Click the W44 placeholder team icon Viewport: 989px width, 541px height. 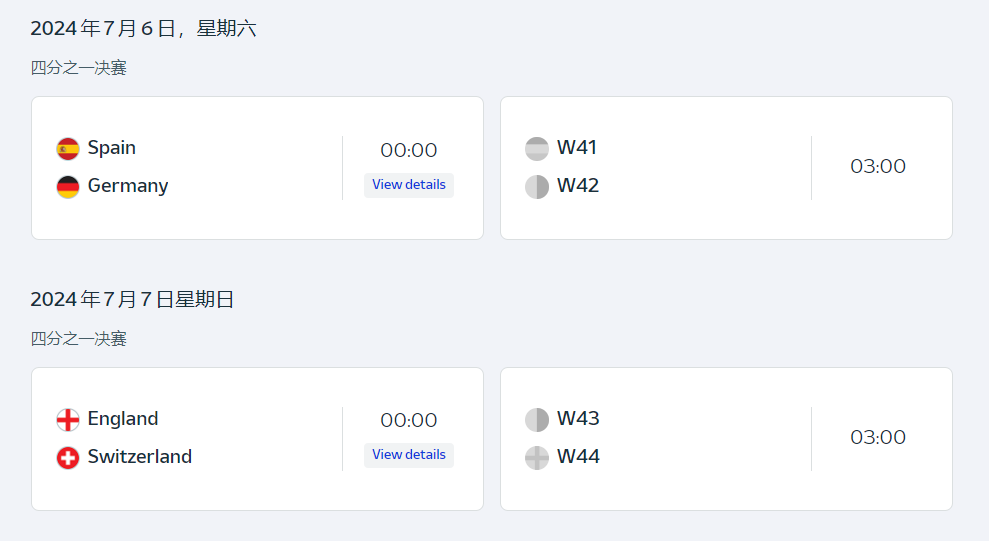click(x=537, y=458)
